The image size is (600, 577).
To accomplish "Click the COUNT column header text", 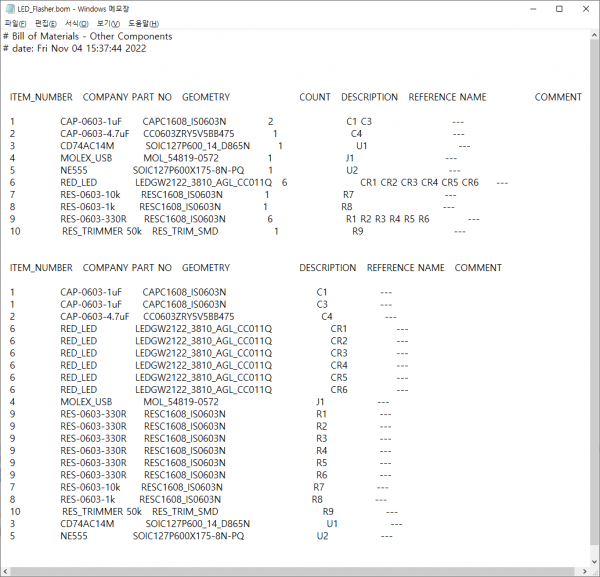I will [x=314, y=97].
